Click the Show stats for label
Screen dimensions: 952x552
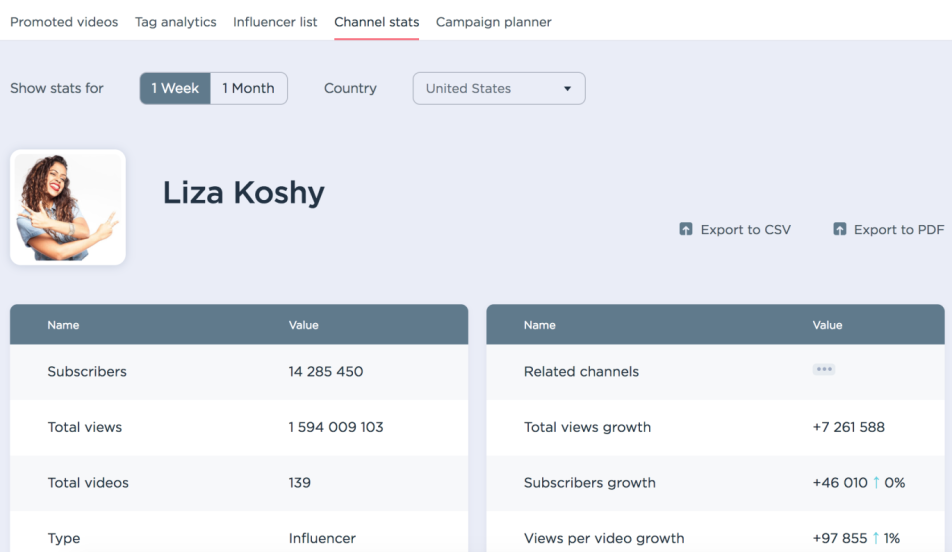57,88
